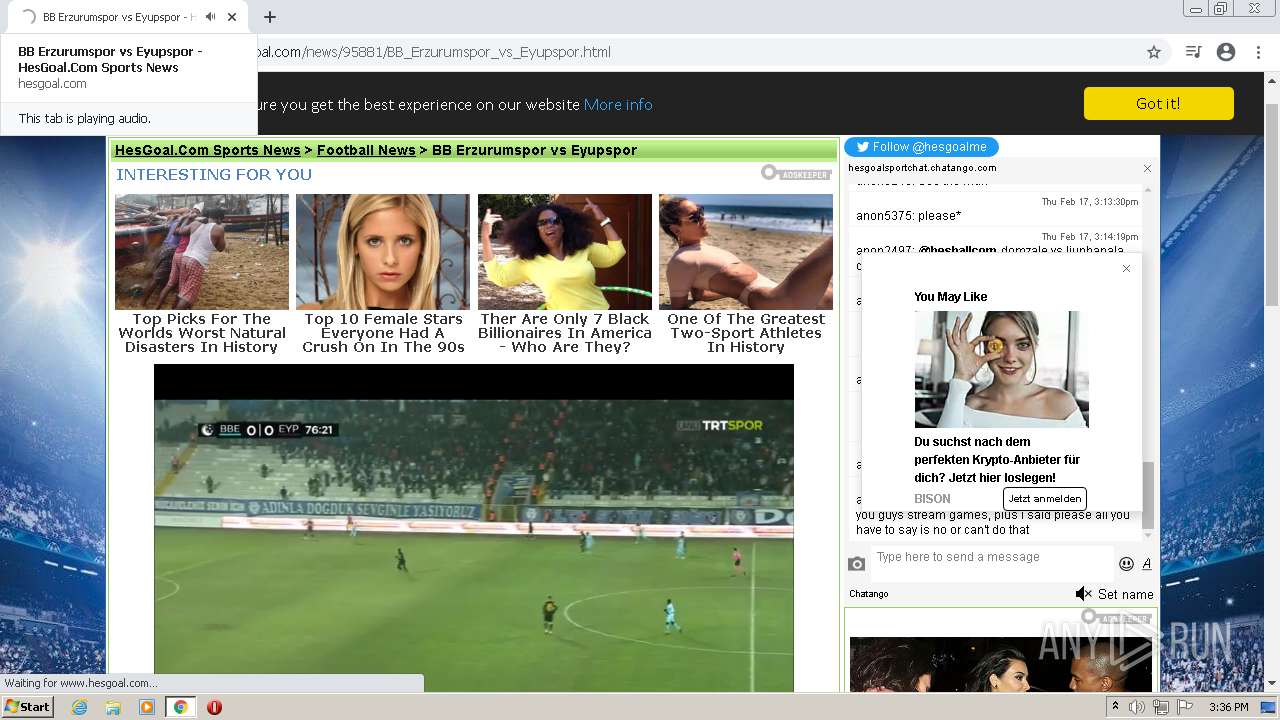This screenshot has width=1280, height=720.
Task: Open the media control icon in Chrome toolbar
Action: [1193, 52]
